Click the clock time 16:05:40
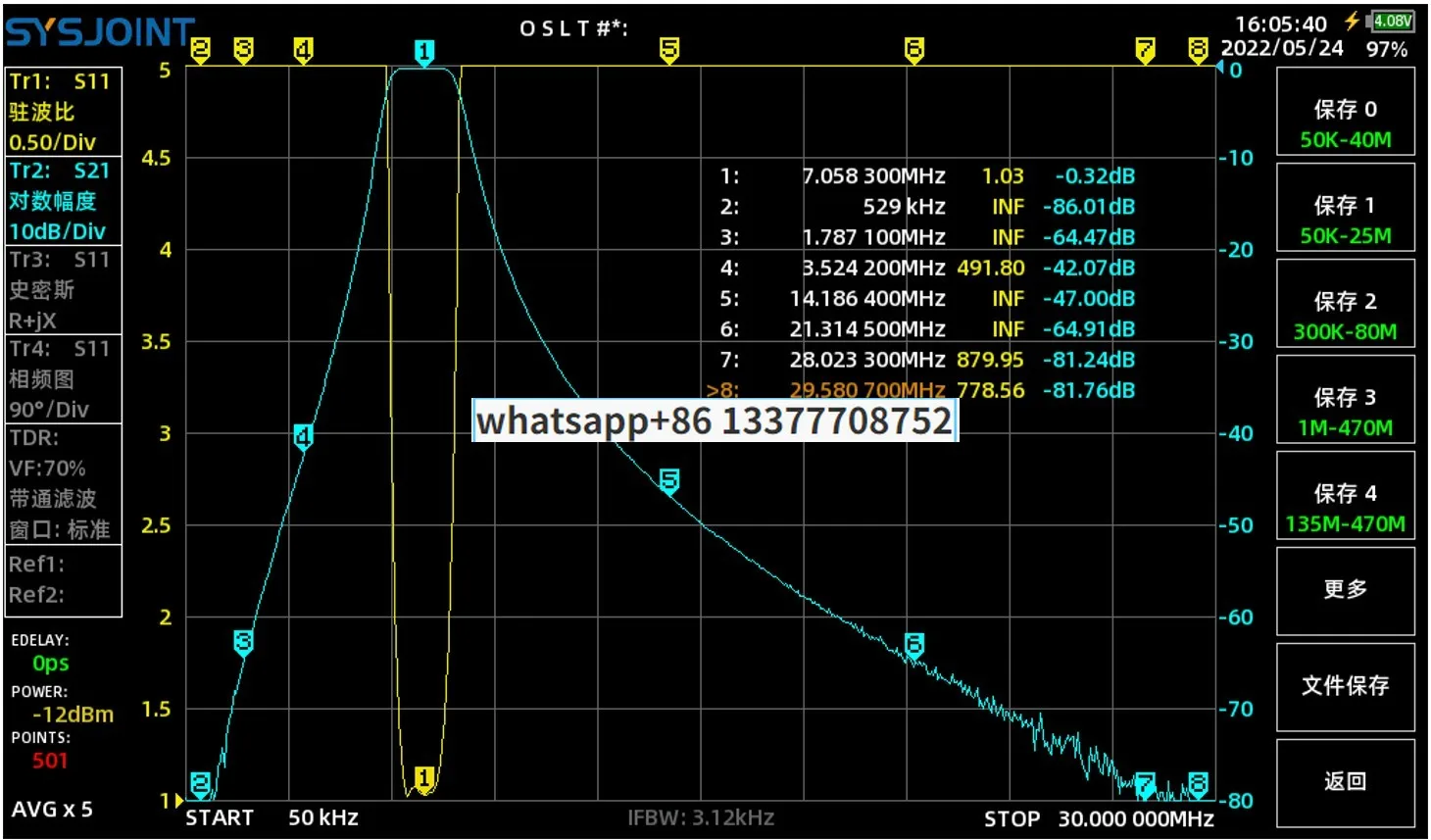This screenshot has width=1431, height=840. pyautogui.click(x=1281, y=24)
